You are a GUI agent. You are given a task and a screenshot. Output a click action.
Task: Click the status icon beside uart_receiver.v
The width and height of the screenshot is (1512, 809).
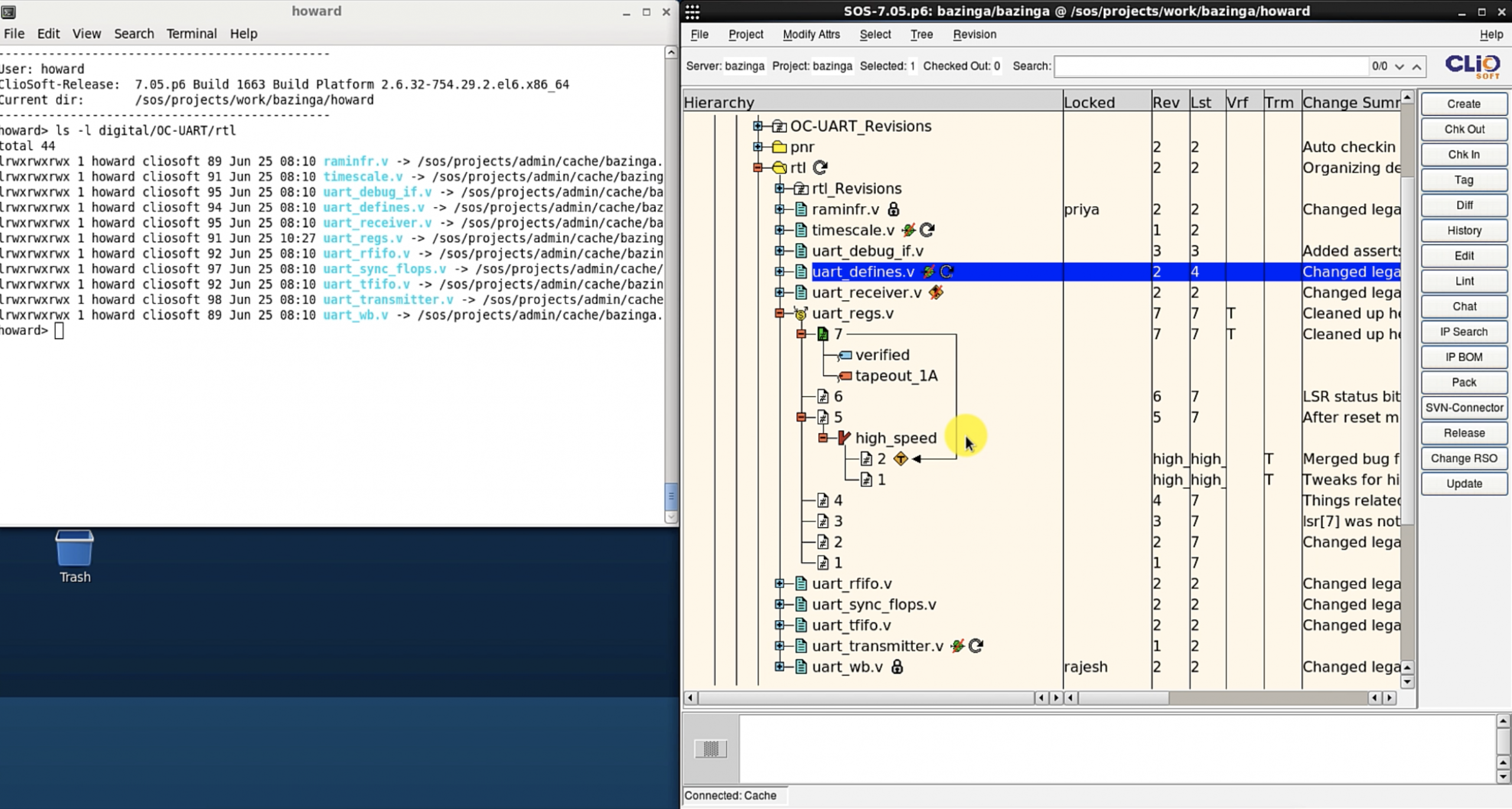click(936, 292)
